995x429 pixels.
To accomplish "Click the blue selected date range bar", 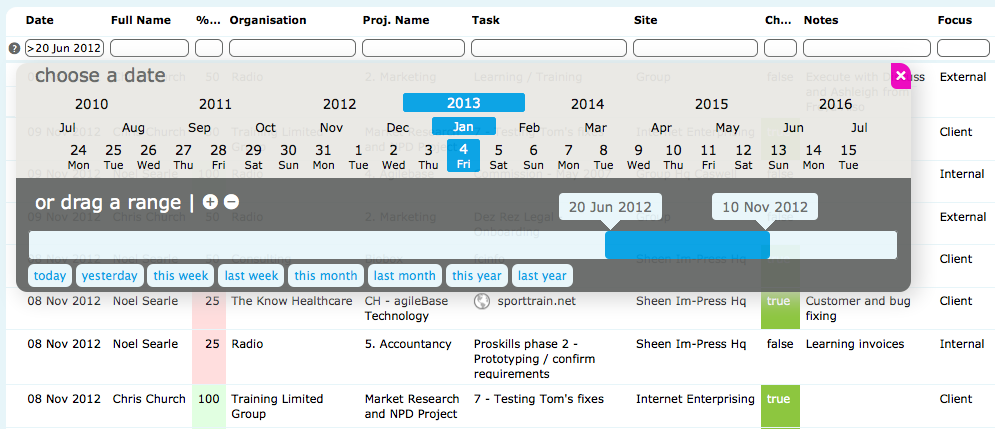I will (x=687, y=245).
